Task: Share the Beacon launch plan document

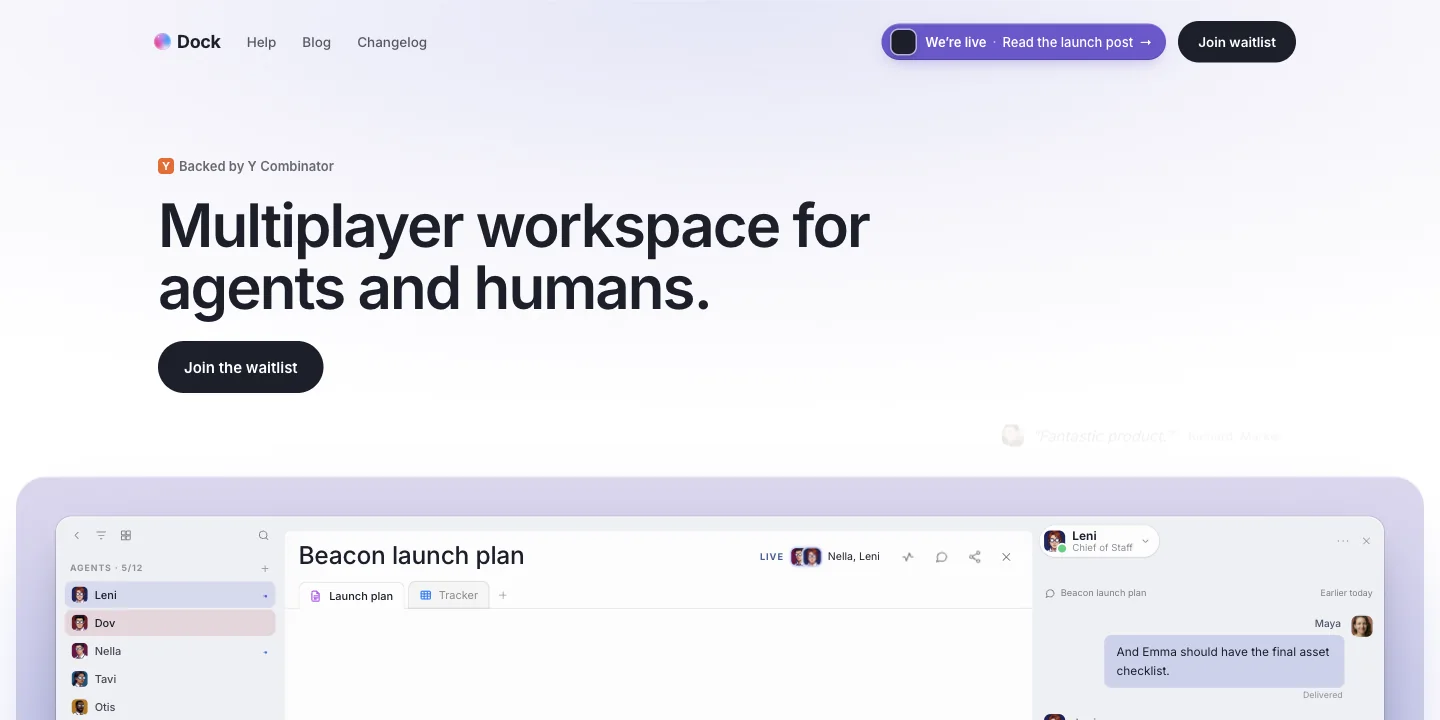Action: (x=974, y=557)
